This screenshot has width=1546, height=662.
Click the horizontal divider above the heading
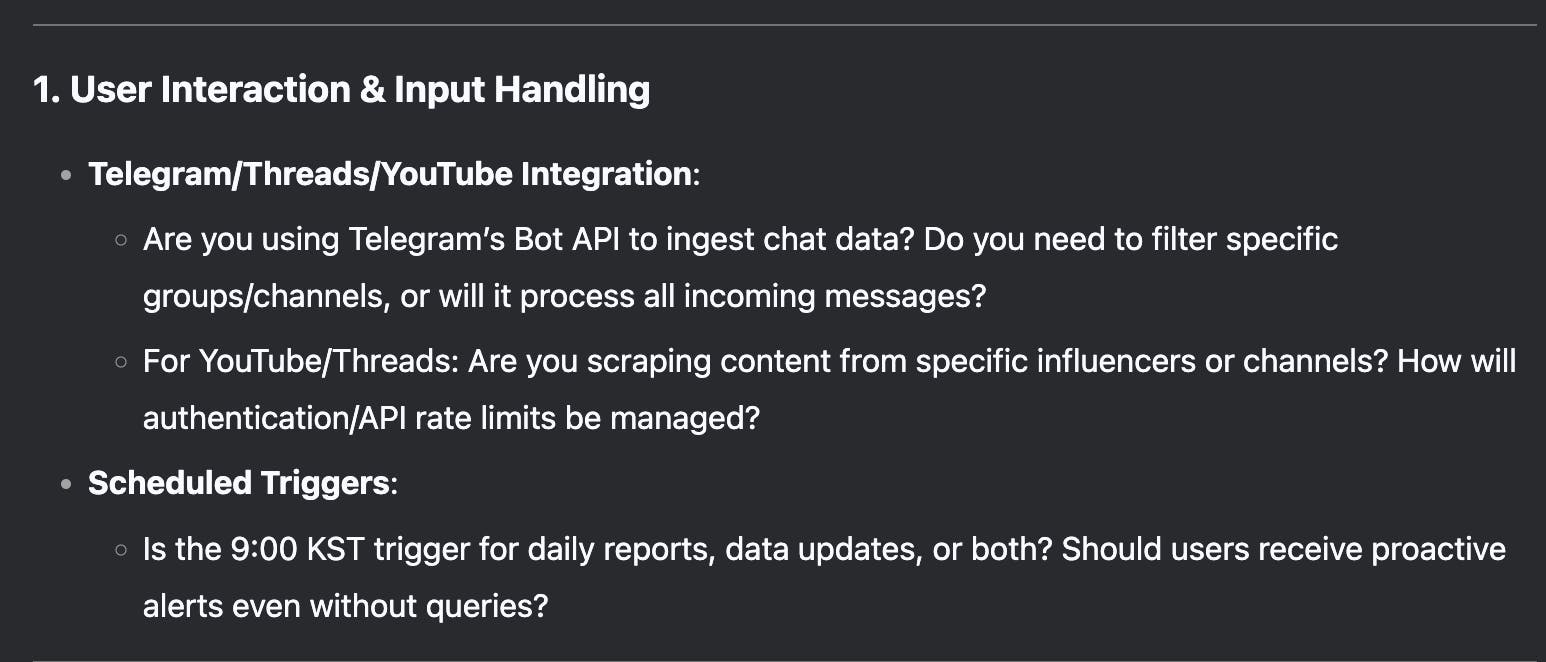(x=784, y=24)
